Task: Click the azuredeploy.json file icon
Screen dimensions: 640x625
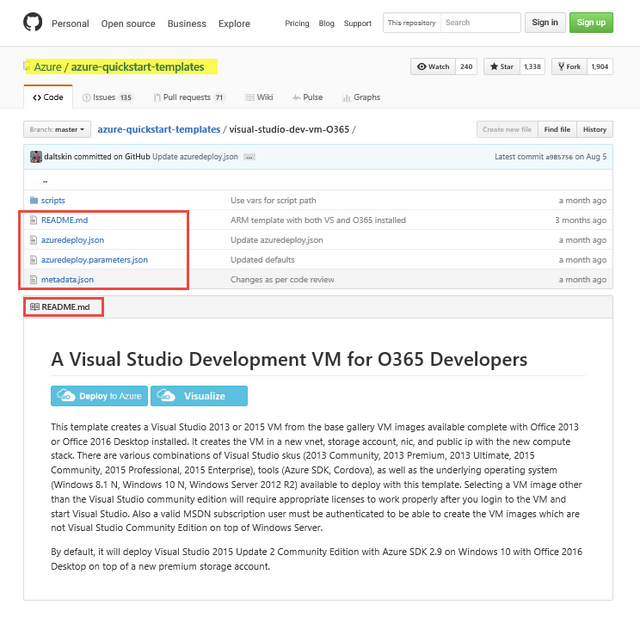Action: [x=34, y=240]
